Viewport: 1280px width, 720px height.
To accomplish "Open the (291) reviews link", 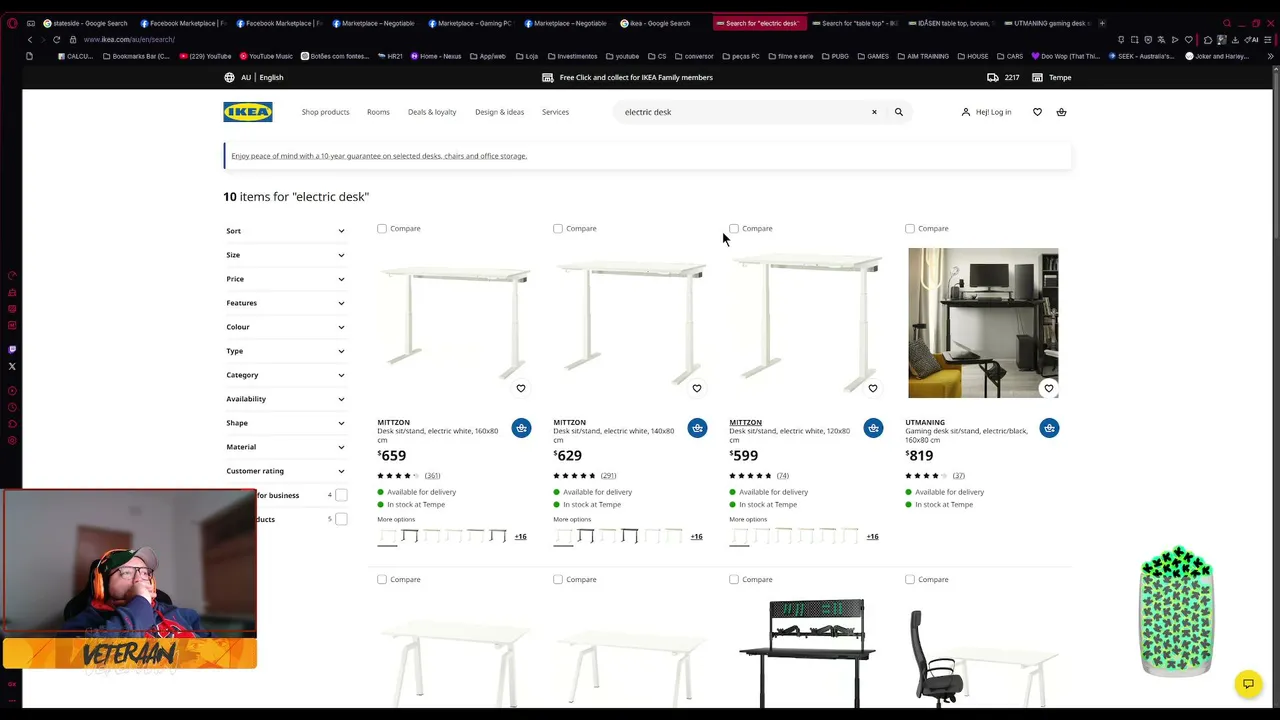I will coord(608,476).
